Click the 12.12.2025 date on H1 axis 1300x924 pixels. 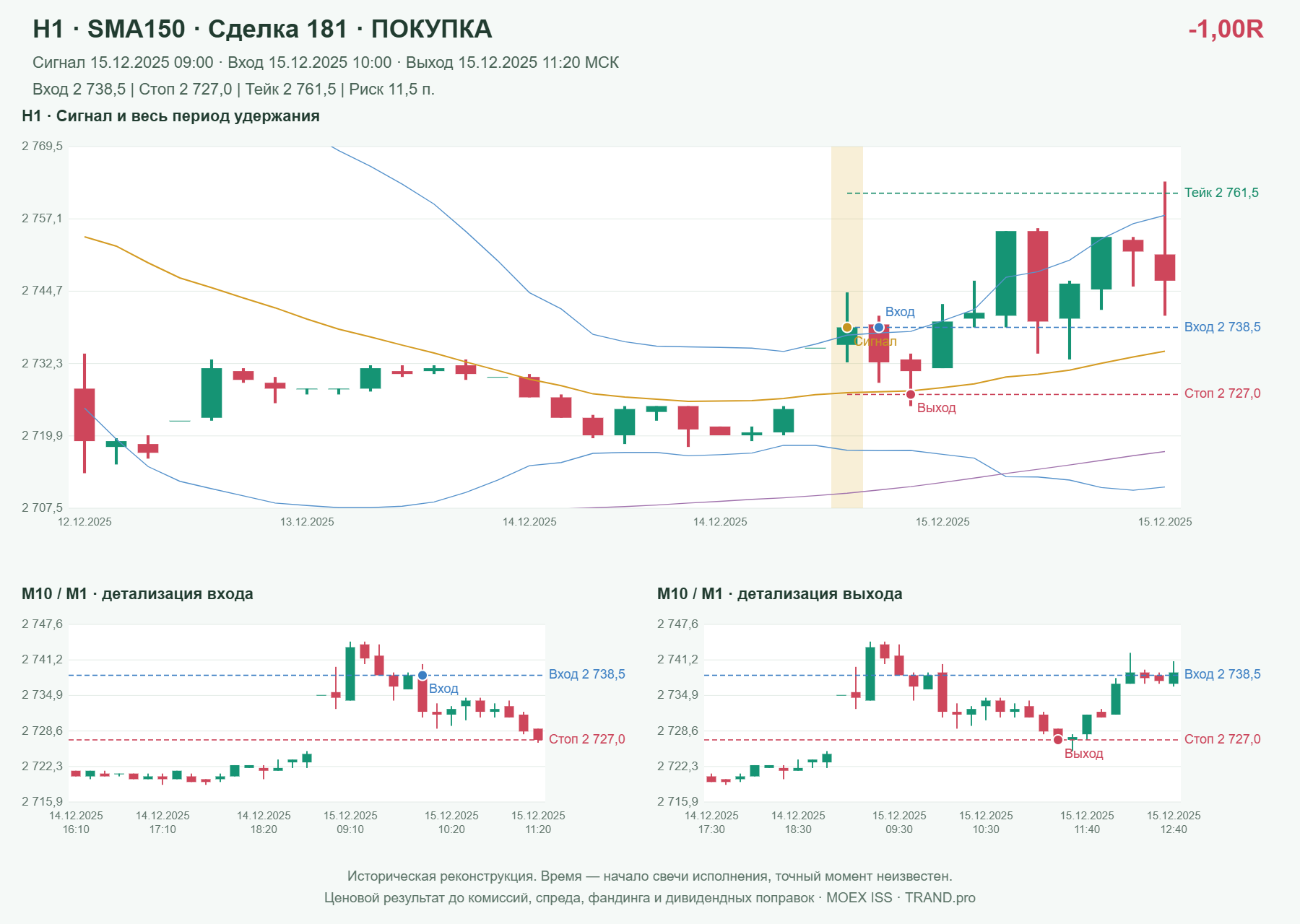click(84, 522)
